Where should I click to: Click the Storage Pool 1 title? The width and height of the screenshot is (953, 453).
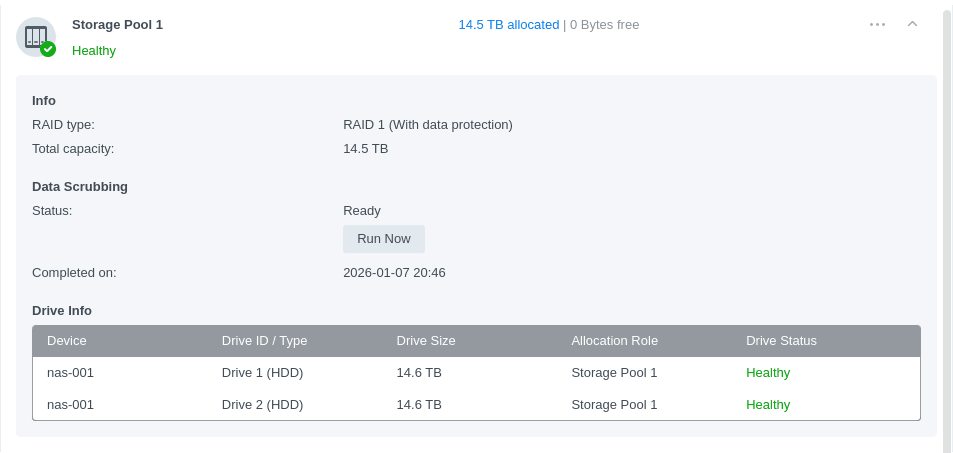(117, 24)
